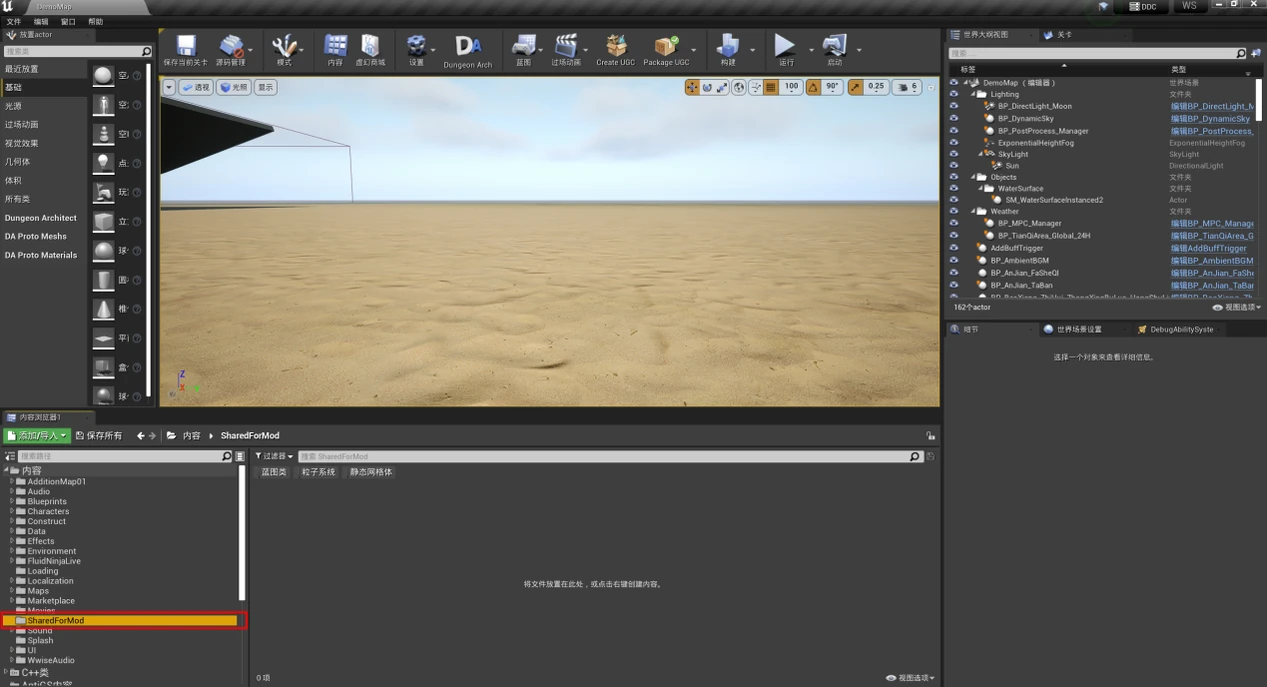Click the camera speed control showing 6
Image resolution: width=1267 pixels, height=687 pixels.
tap(906, 87)
